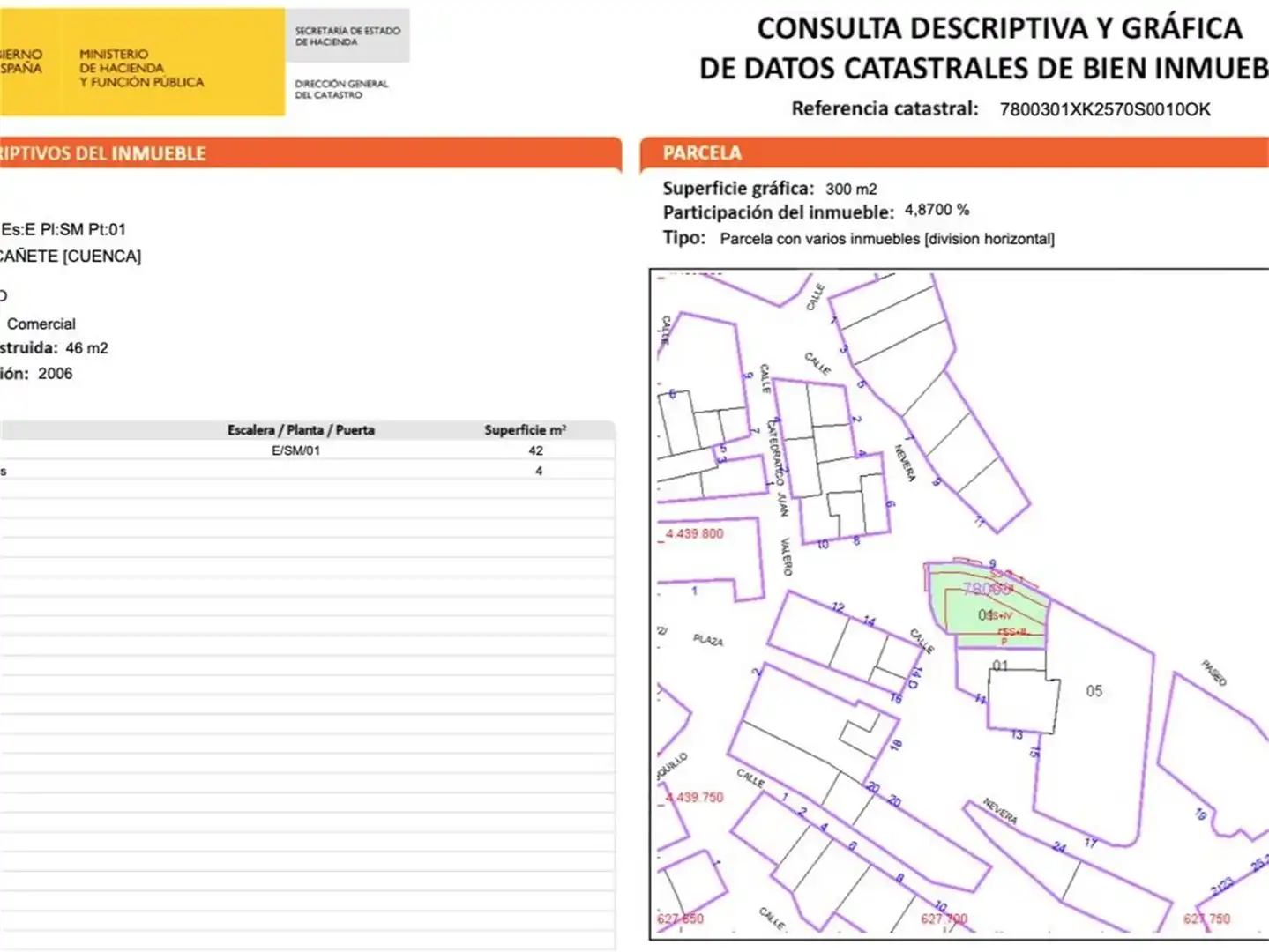Click the '14 D' building number on map
Viewport: 1269px width, 952px height.
(x=914, y=677)
